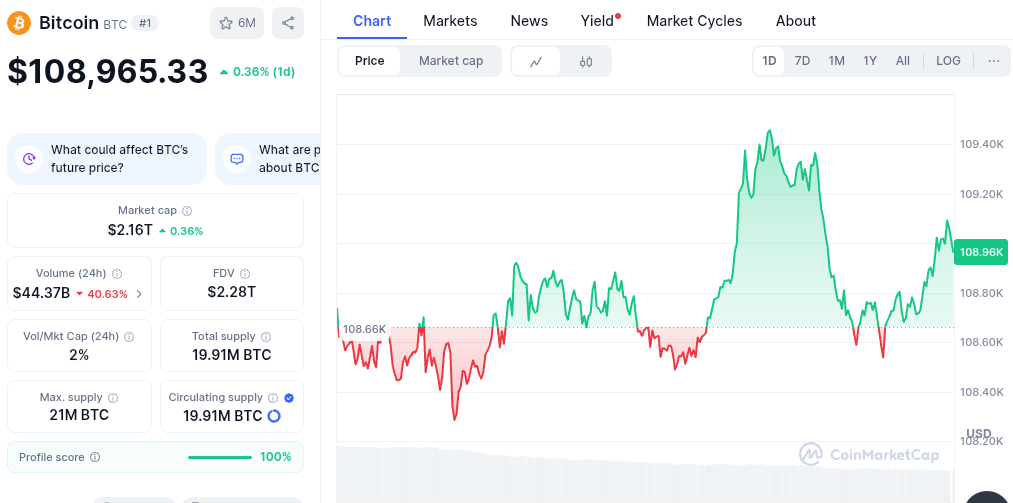This screenshot has width=1013, height=503.
Task: Click the 21M BTC max supply value
Action: 79,415
